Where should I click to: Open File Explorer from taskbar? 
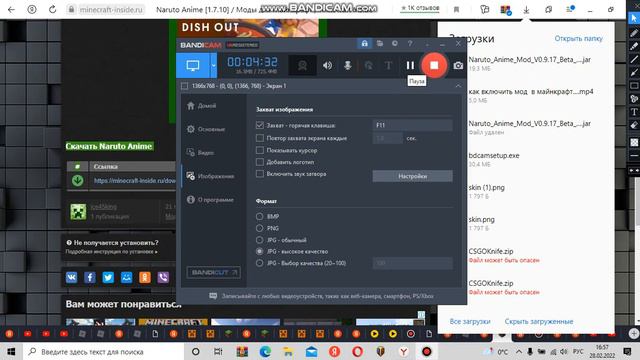pos(288,351)
